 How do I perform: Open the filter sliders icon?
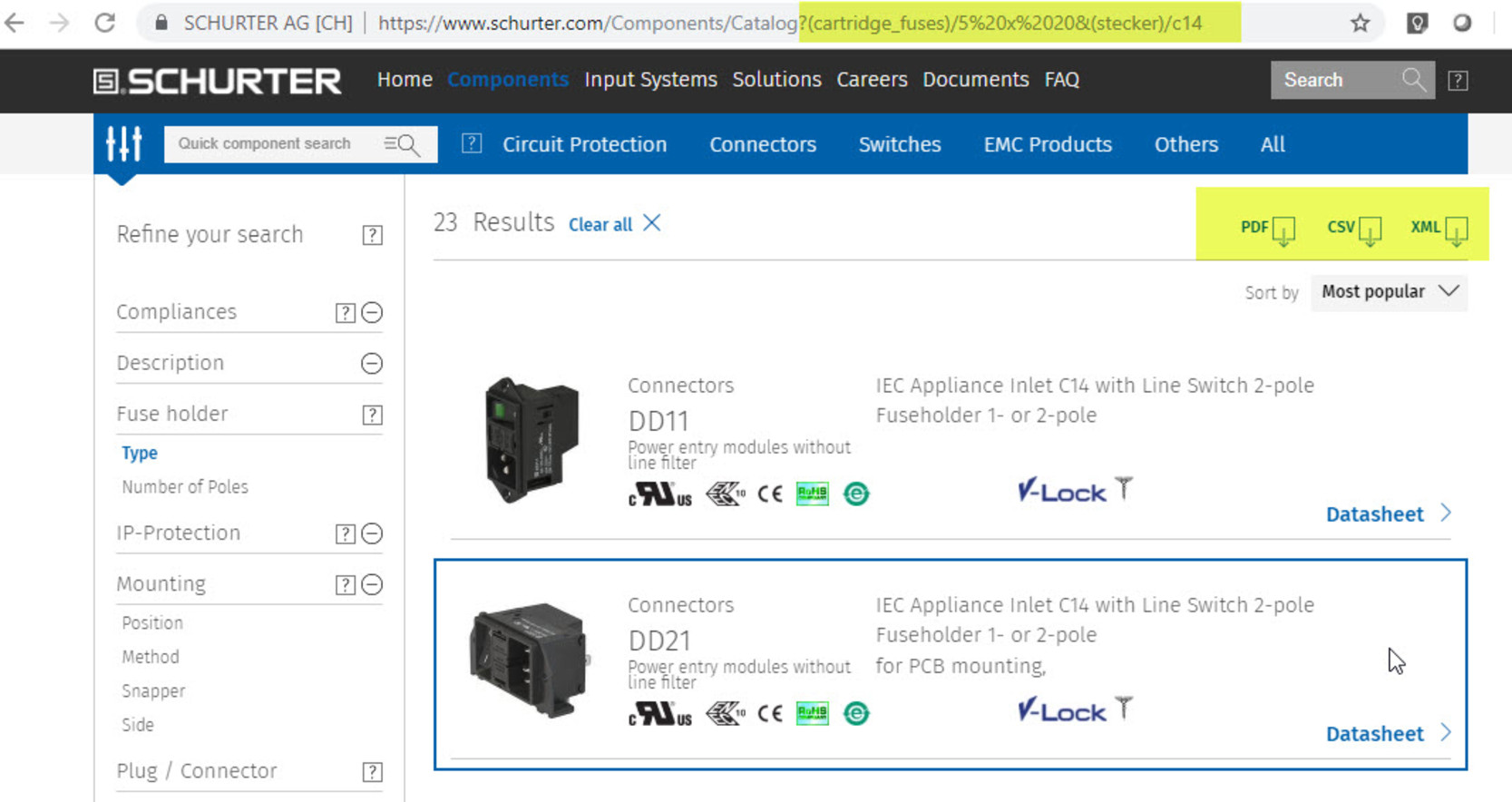(124, 143)
